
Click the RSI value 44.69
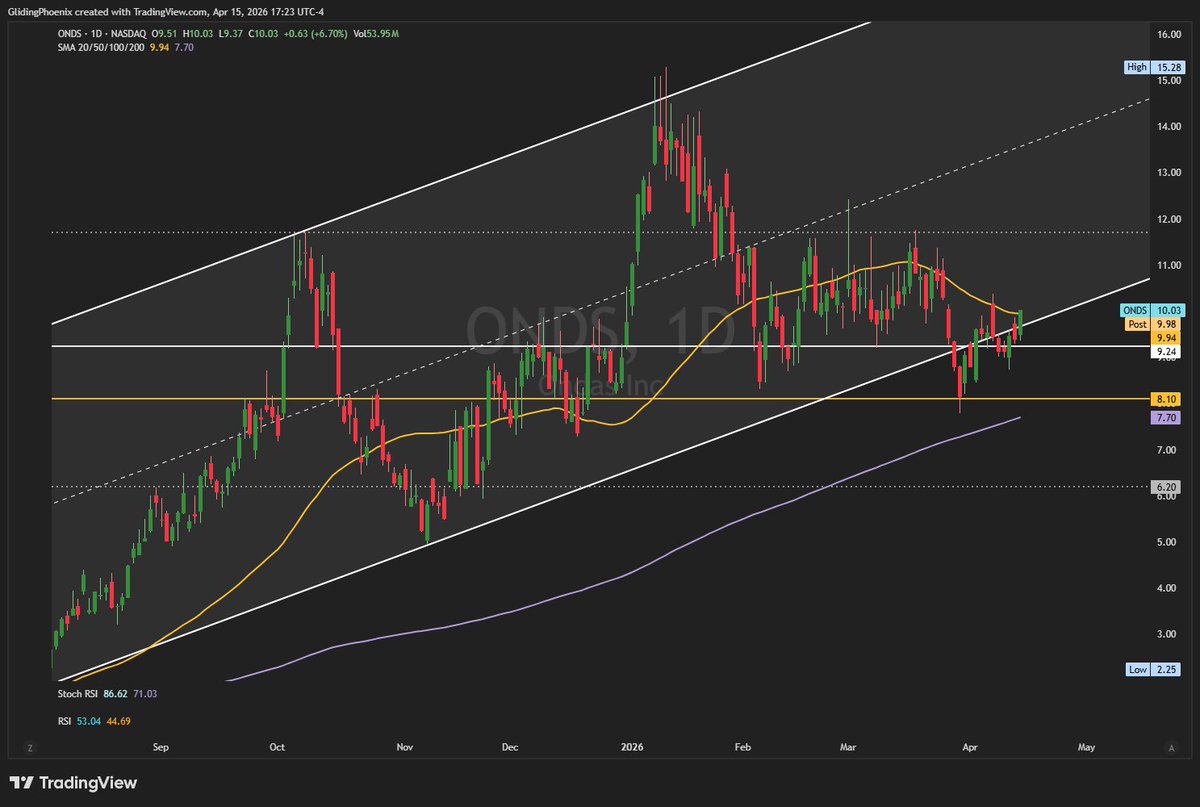pos(121,719)
